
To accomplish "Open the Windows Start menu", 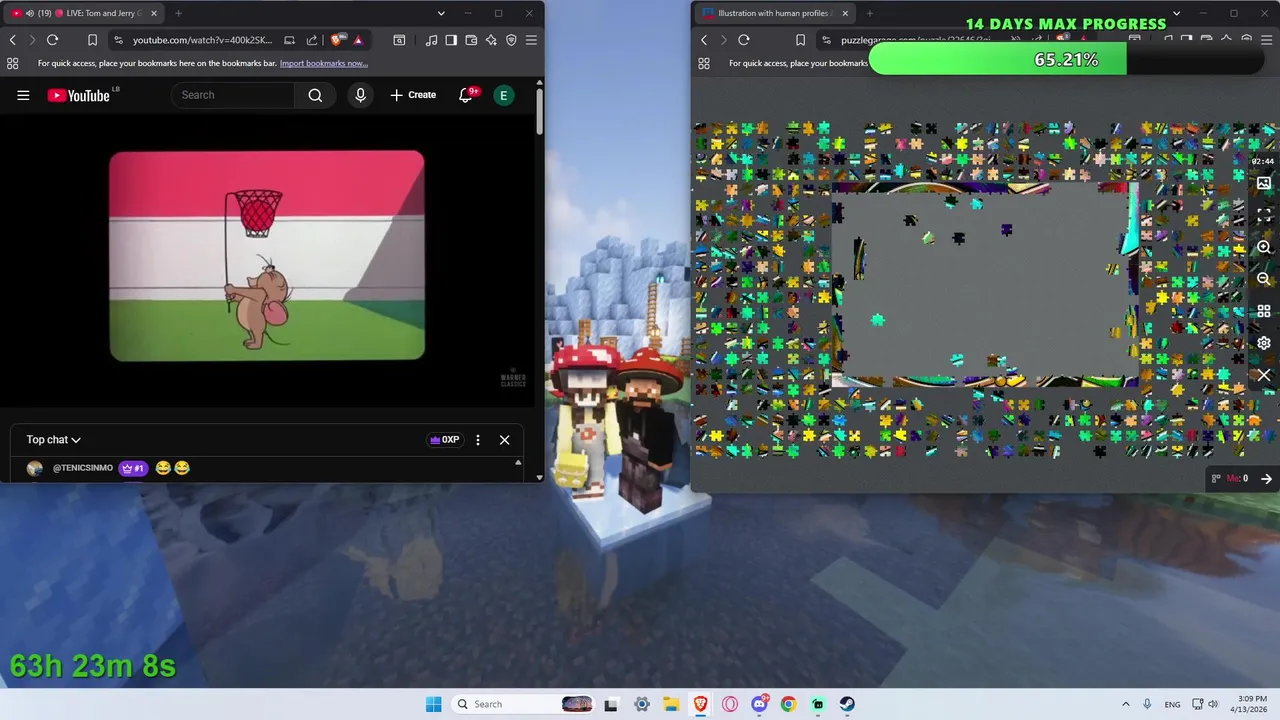I will (x=433, y=704).
